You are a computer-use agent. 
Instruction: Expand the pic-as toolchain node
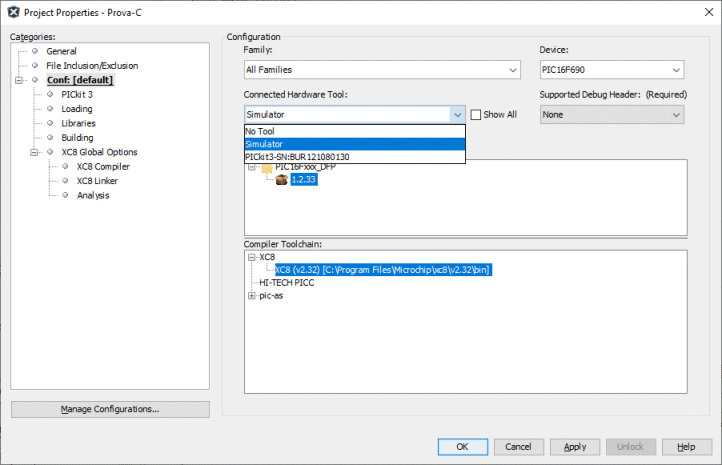point(252,296)
